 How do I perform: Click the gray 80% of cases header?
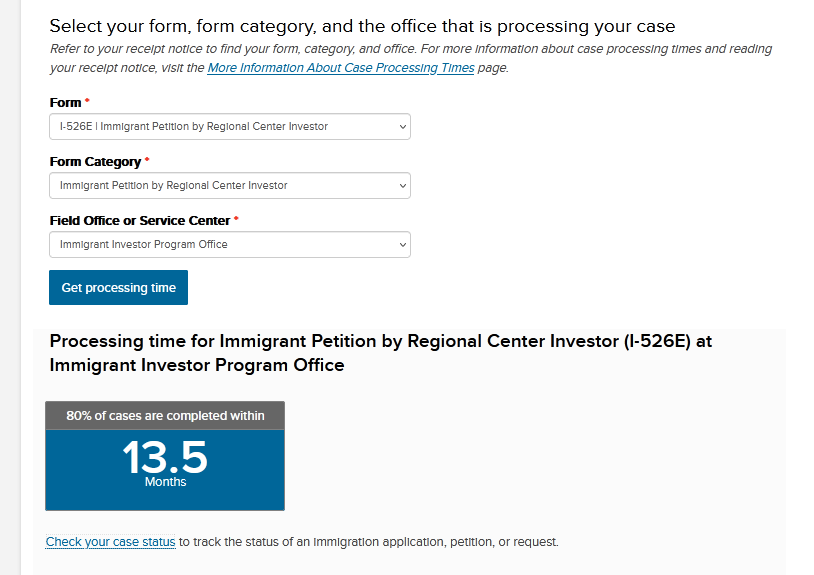(165, 416)
